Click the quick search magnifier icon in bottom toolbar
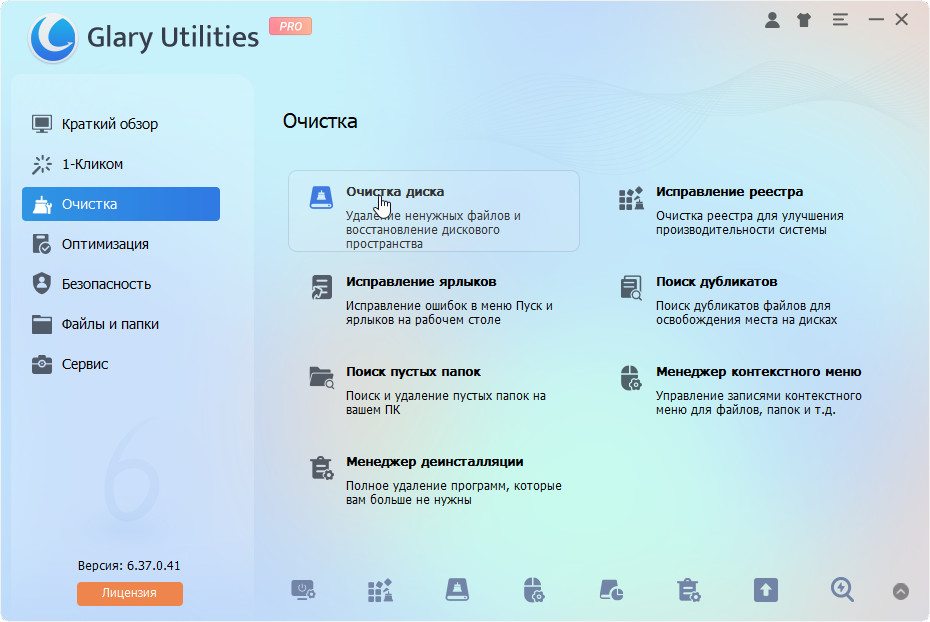 (x=842, y=590)
